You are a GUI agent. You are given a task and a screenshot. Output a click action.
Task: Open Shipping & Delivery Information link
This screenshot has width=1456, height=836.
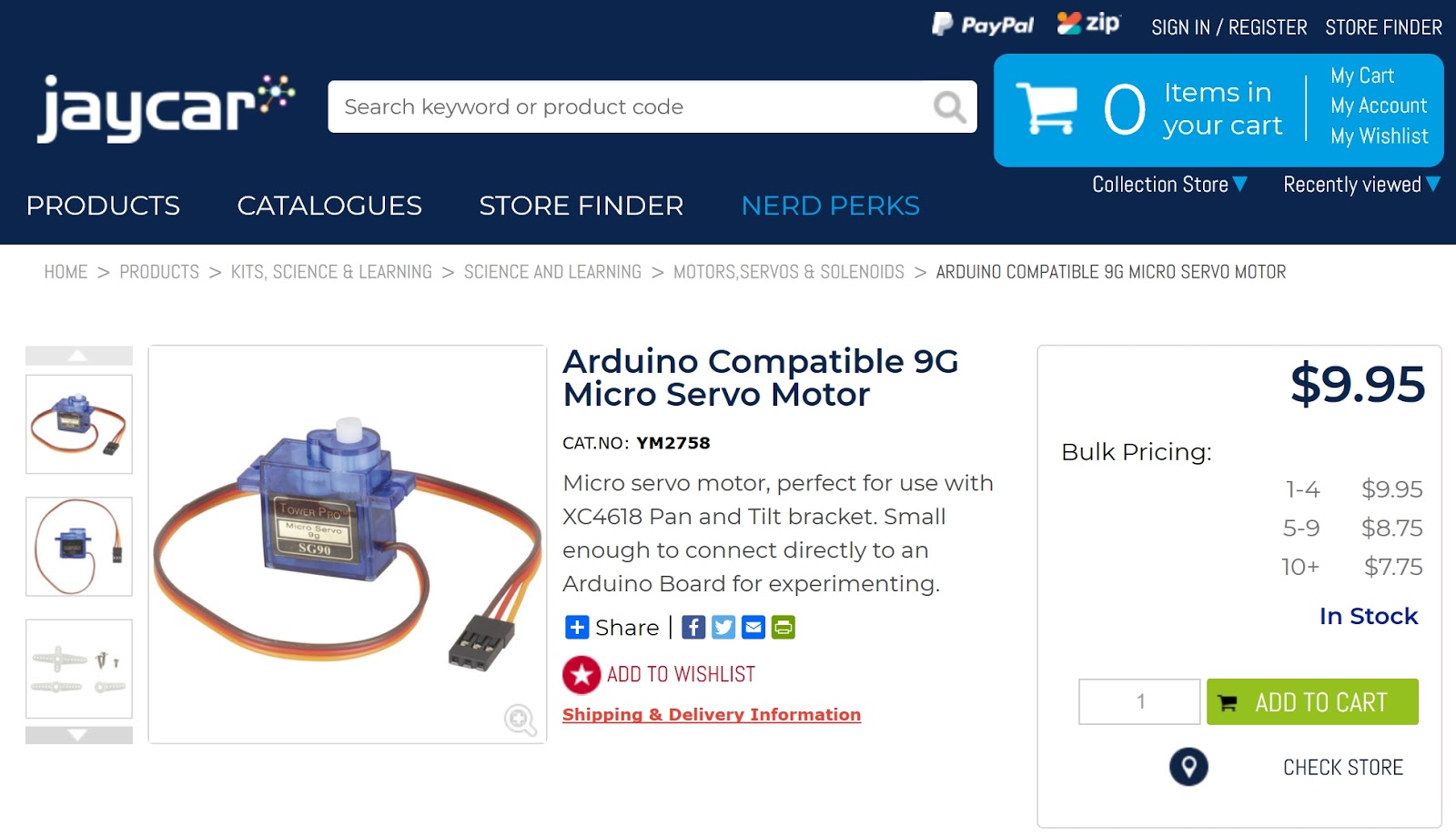712,715
